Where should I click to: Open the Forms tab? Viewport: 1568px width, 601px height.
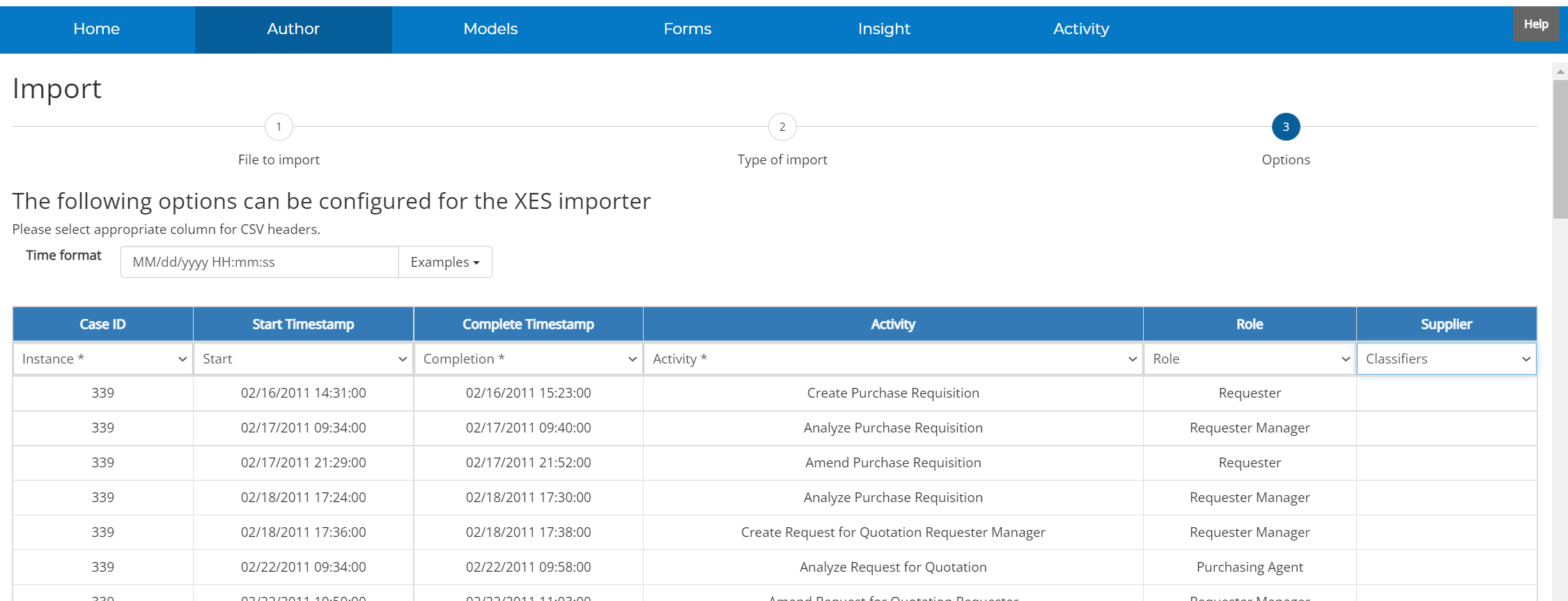(687, 29)
